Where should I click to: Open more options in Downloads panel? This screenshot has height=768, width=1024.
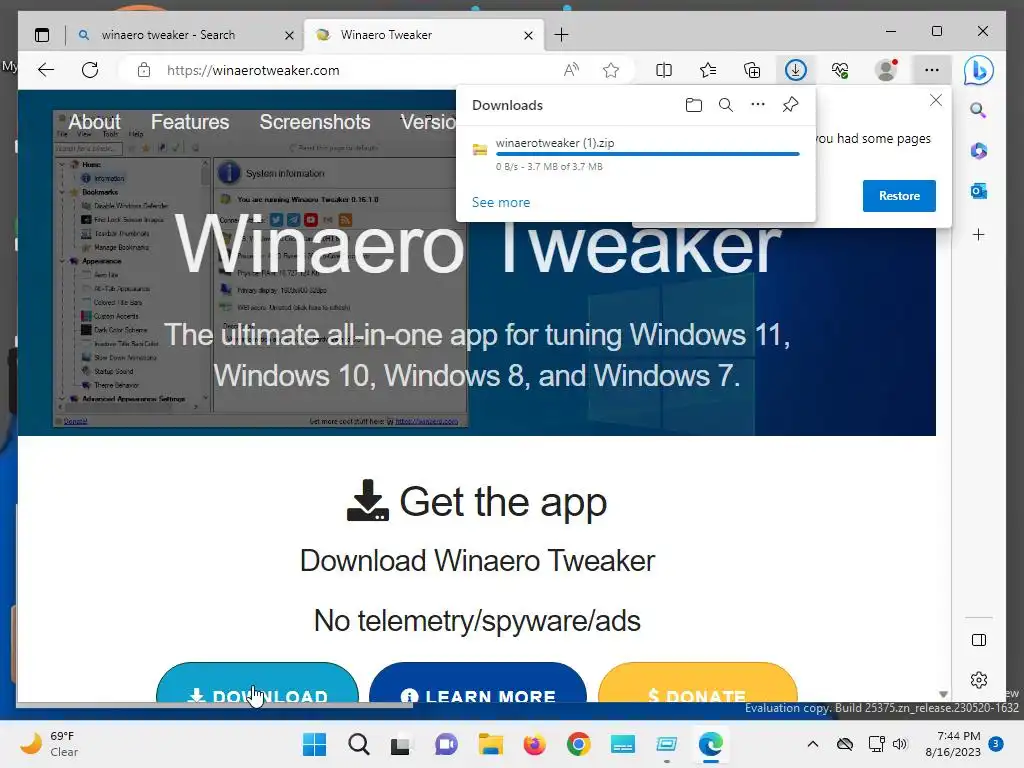tap(758, 104)
